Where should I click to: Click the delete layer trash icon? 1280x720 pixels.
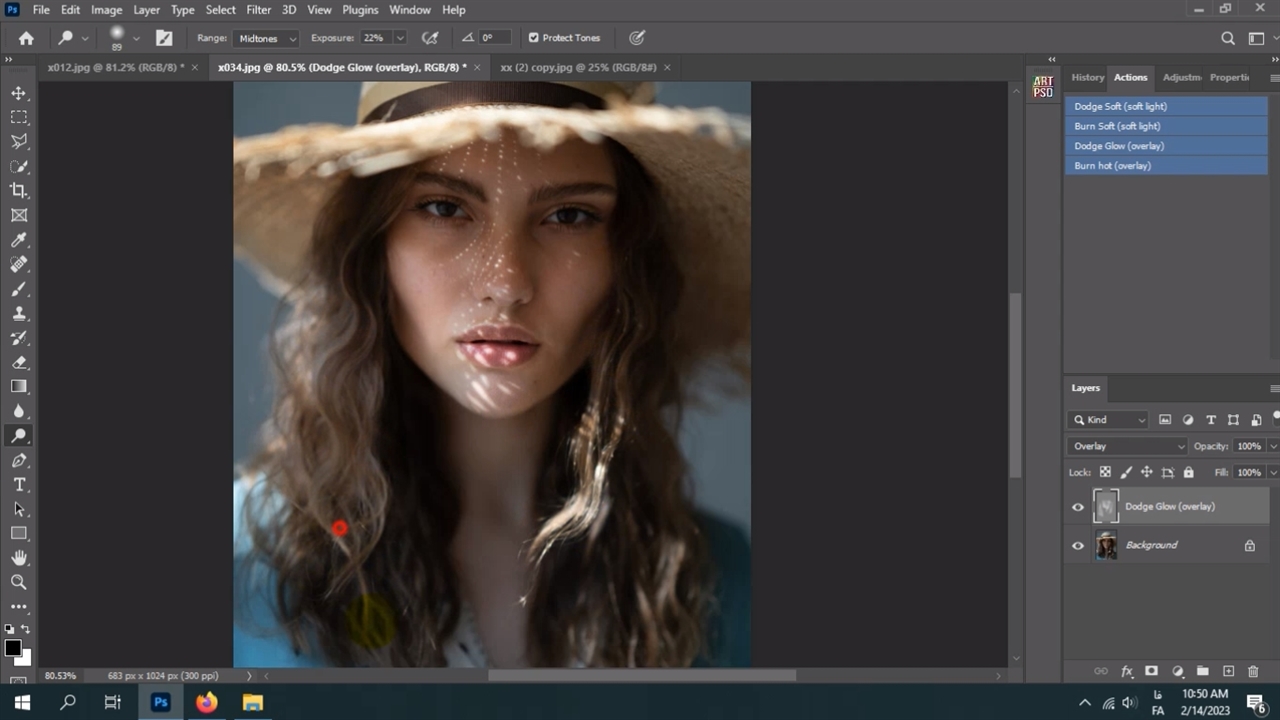coord(1253,671)
